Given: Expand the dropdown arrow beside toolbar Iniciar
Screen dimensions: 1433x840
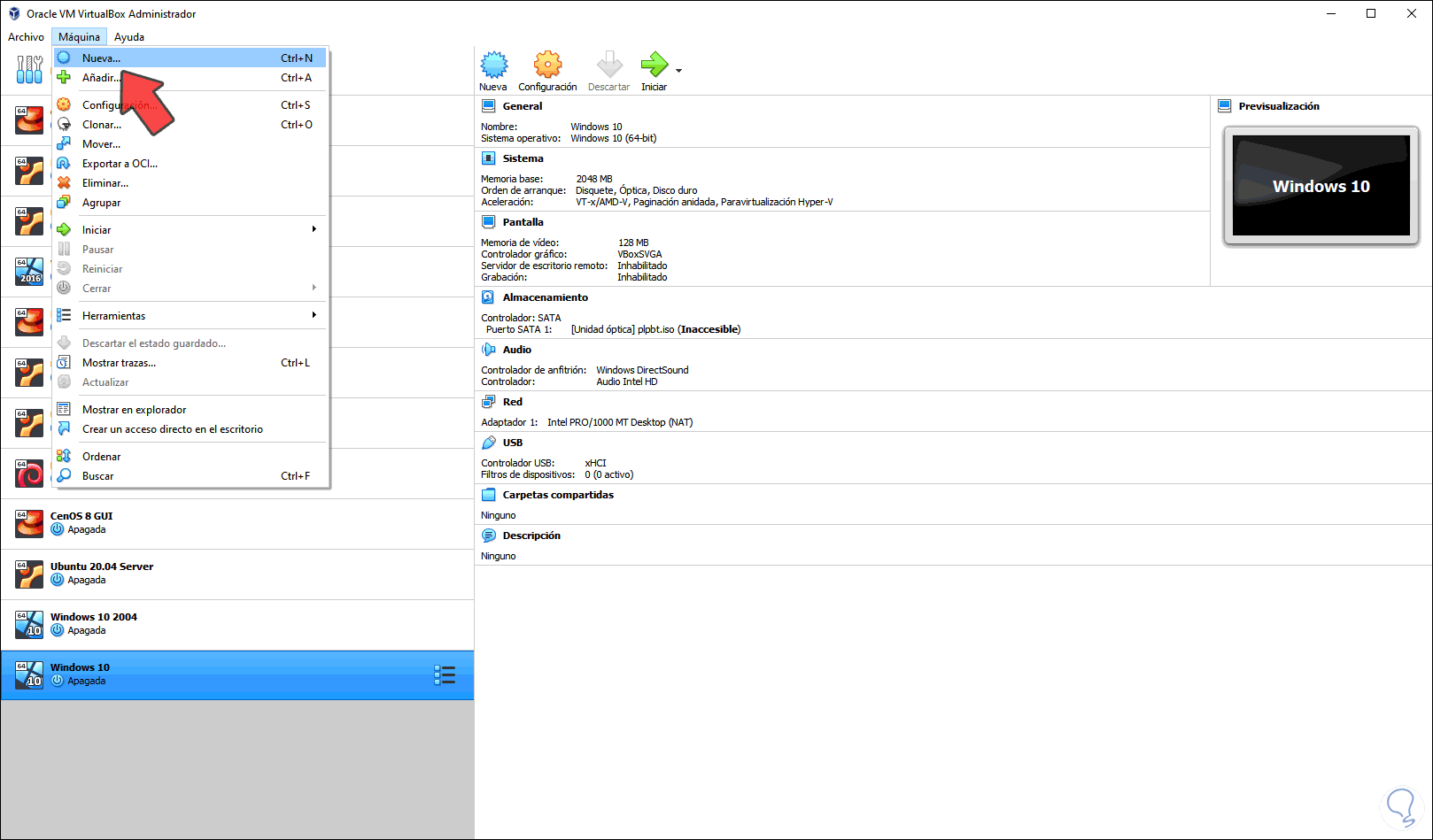Looking at the screenshot, I should pyautogui.click(x=679, y=71).
